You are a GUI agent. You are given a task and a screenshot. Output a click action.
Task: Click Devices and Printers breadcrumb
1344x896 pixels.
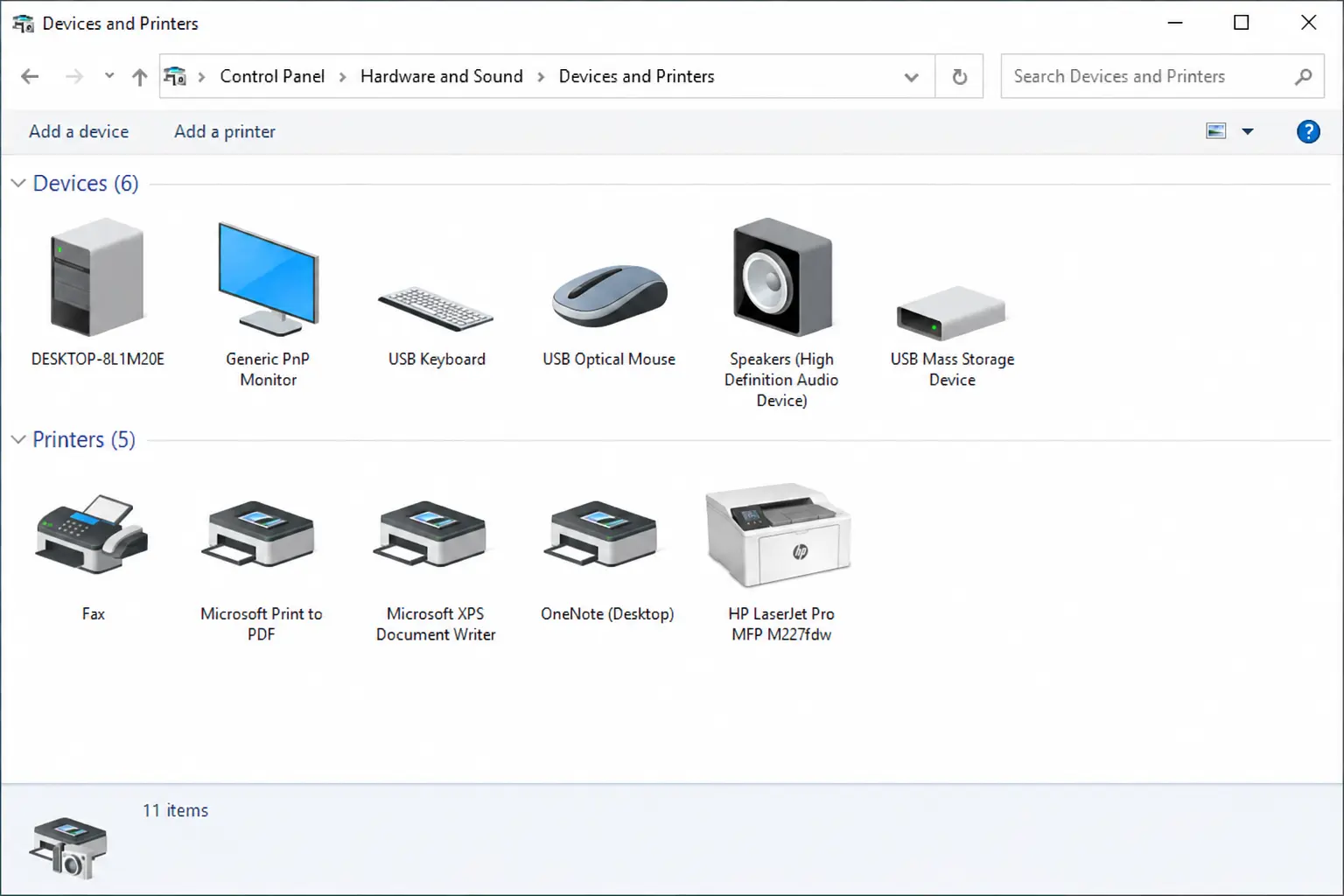[x=637, y=76]
